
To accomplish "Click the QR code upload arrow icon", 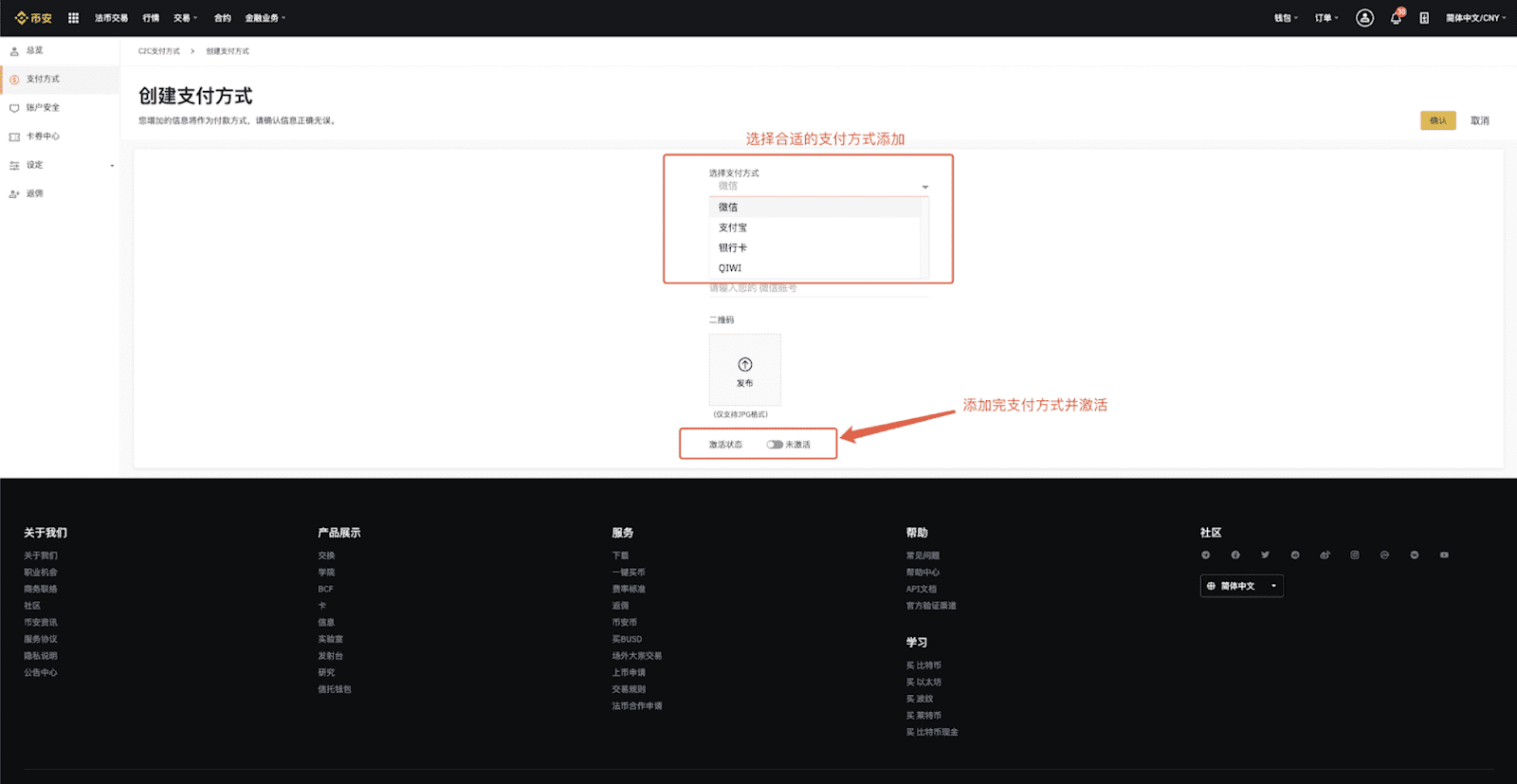I will 745,365.
